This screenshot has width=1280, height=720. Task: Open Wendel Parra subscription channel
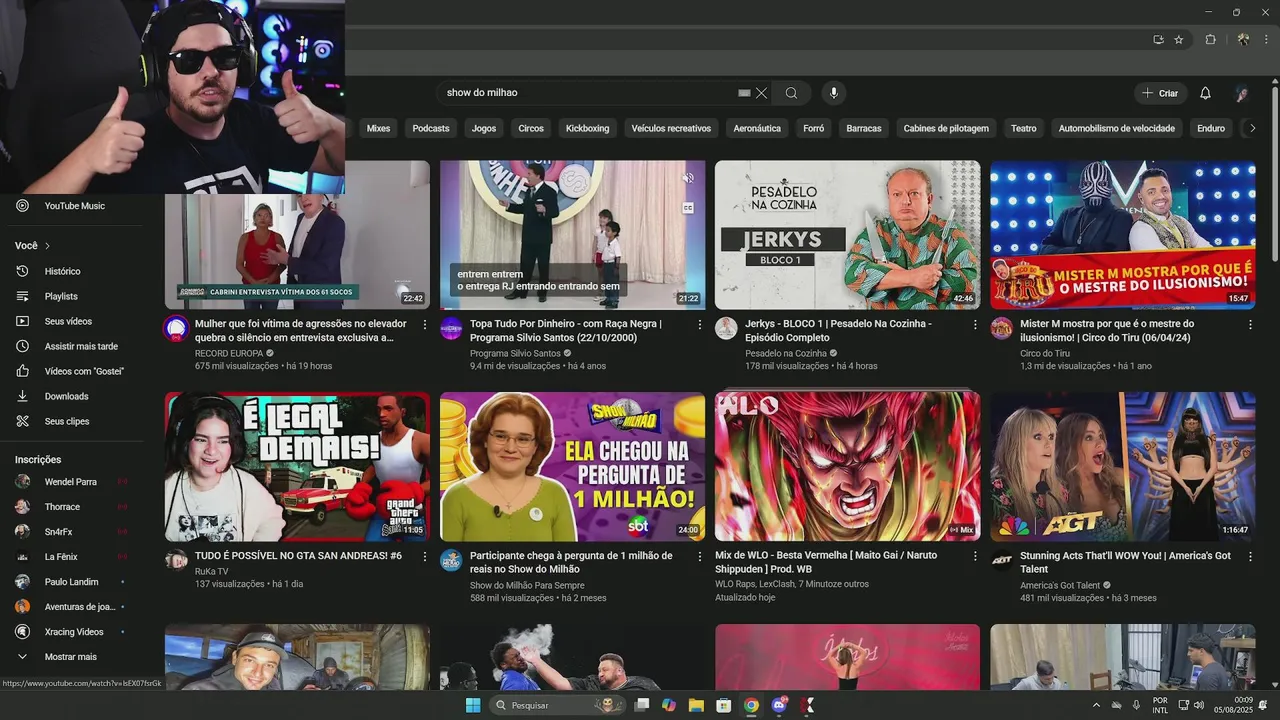coord(72,482)
